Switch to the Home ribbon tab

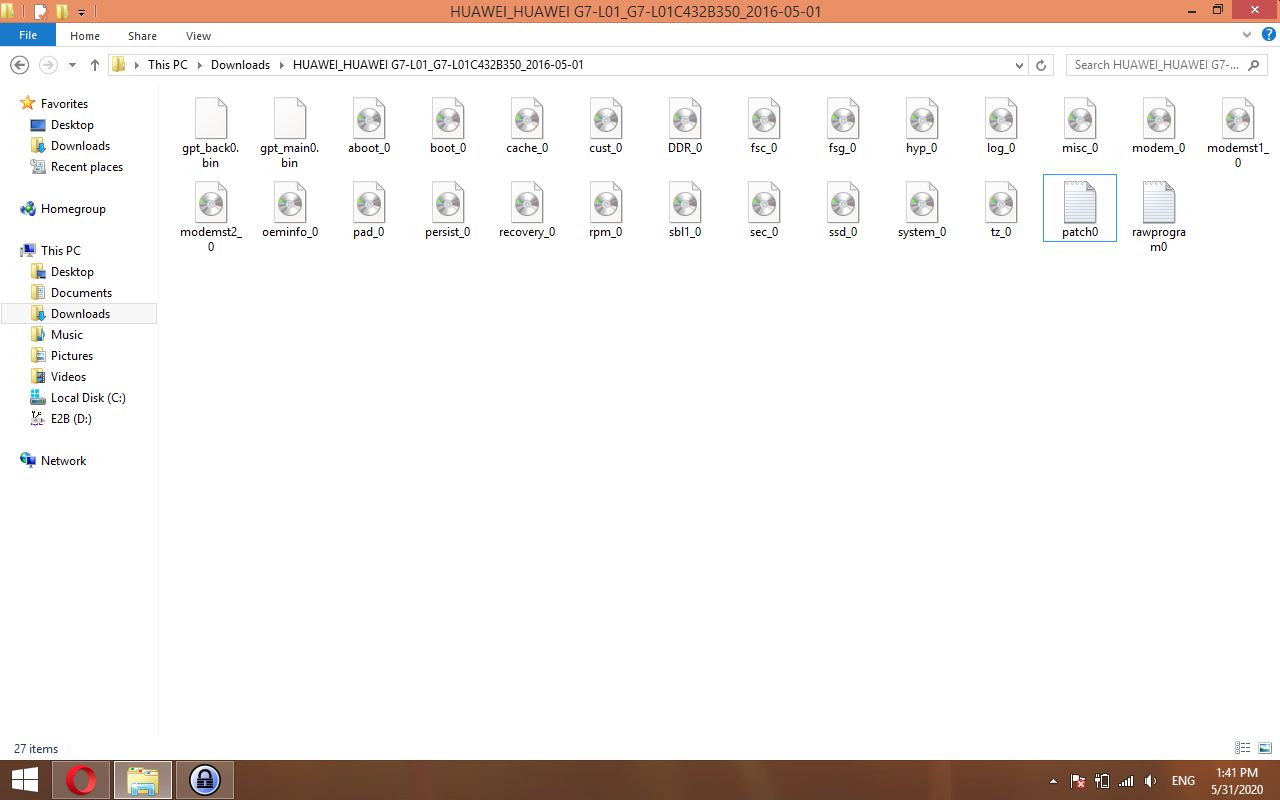point(85,36)
